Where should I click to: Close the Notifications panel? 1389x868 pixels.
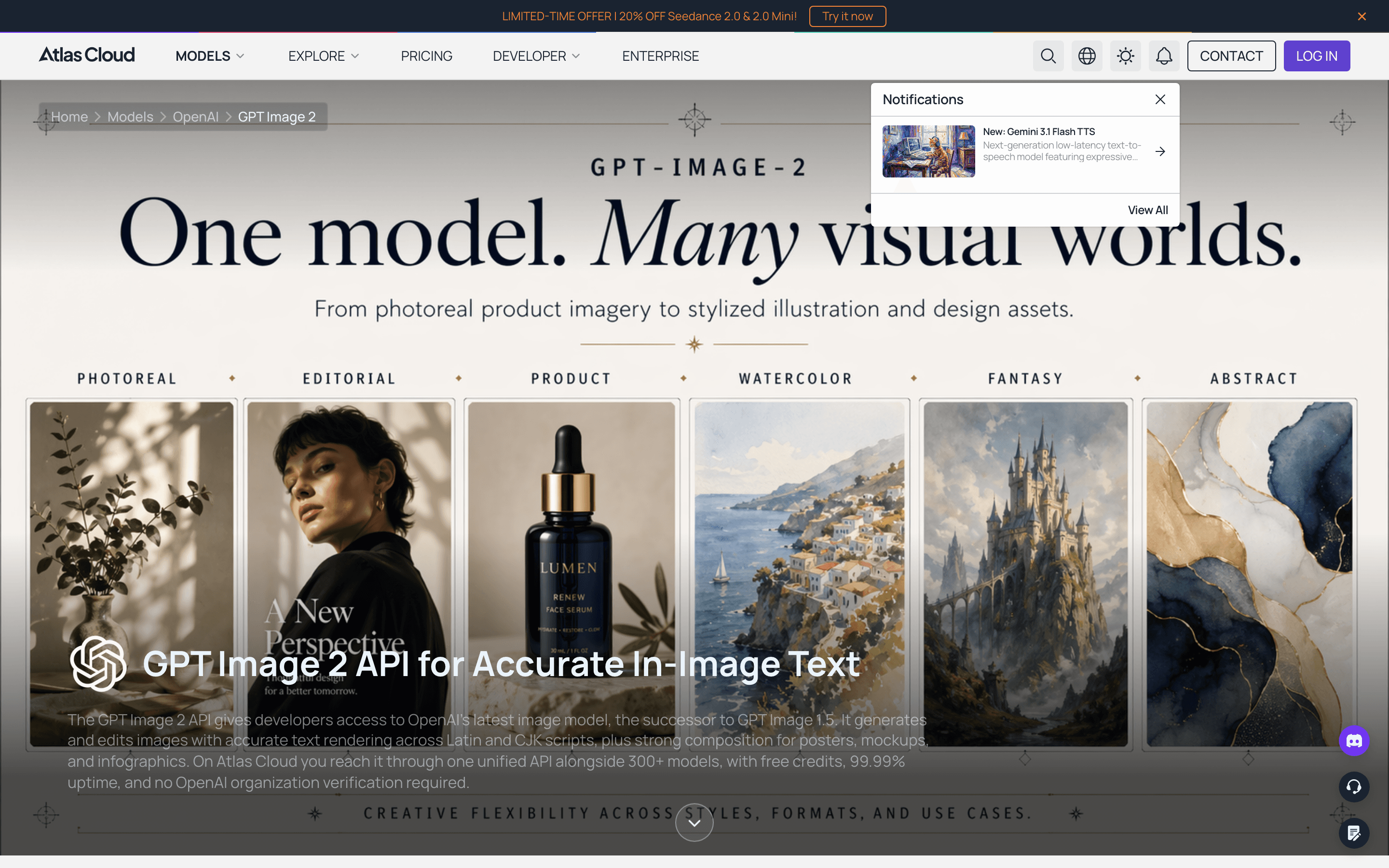click(1160, 99)
